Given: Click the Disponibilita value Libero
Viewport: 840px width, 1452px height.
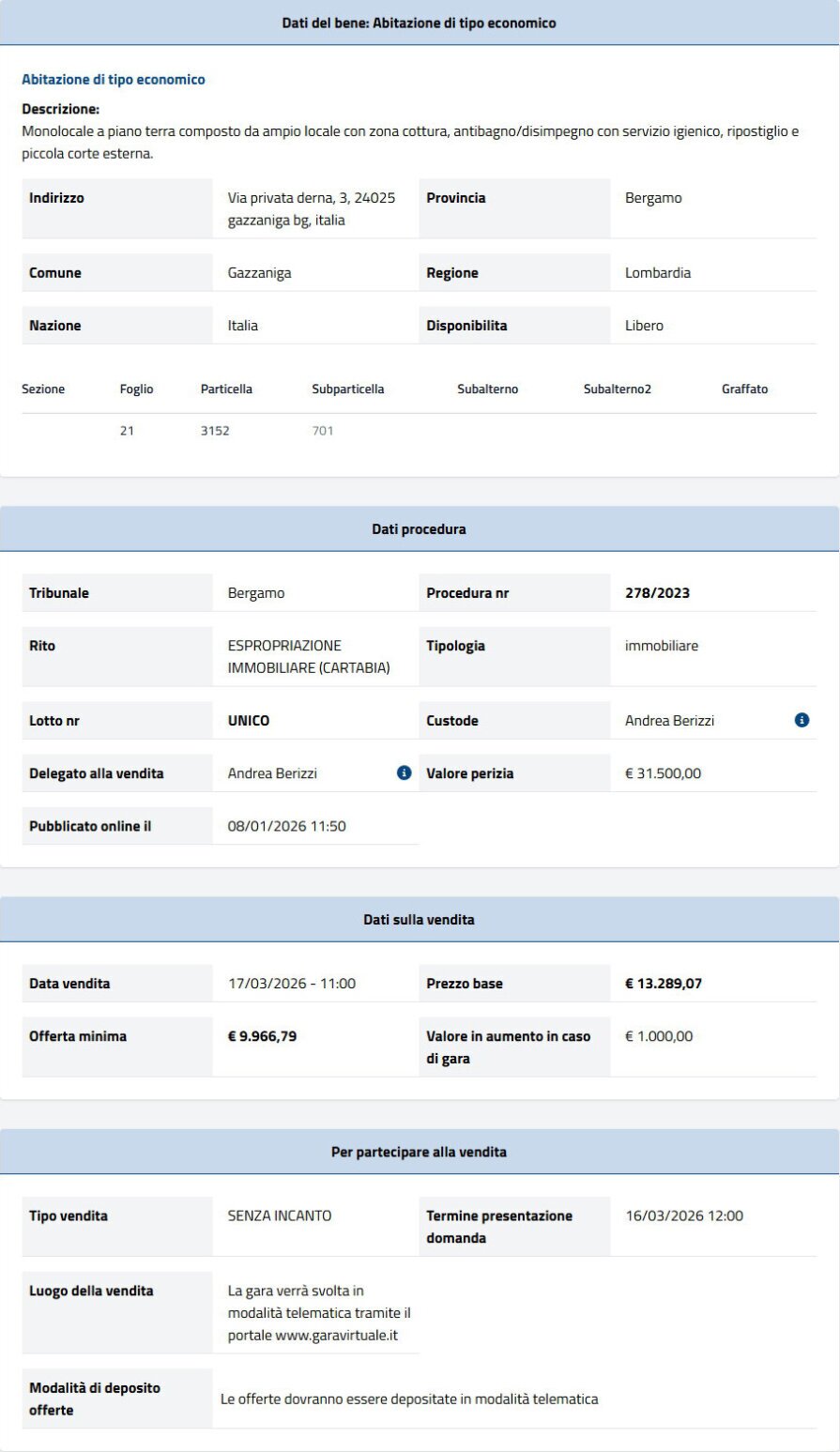Looking at the screenshot, I should [x=644, y=325].
